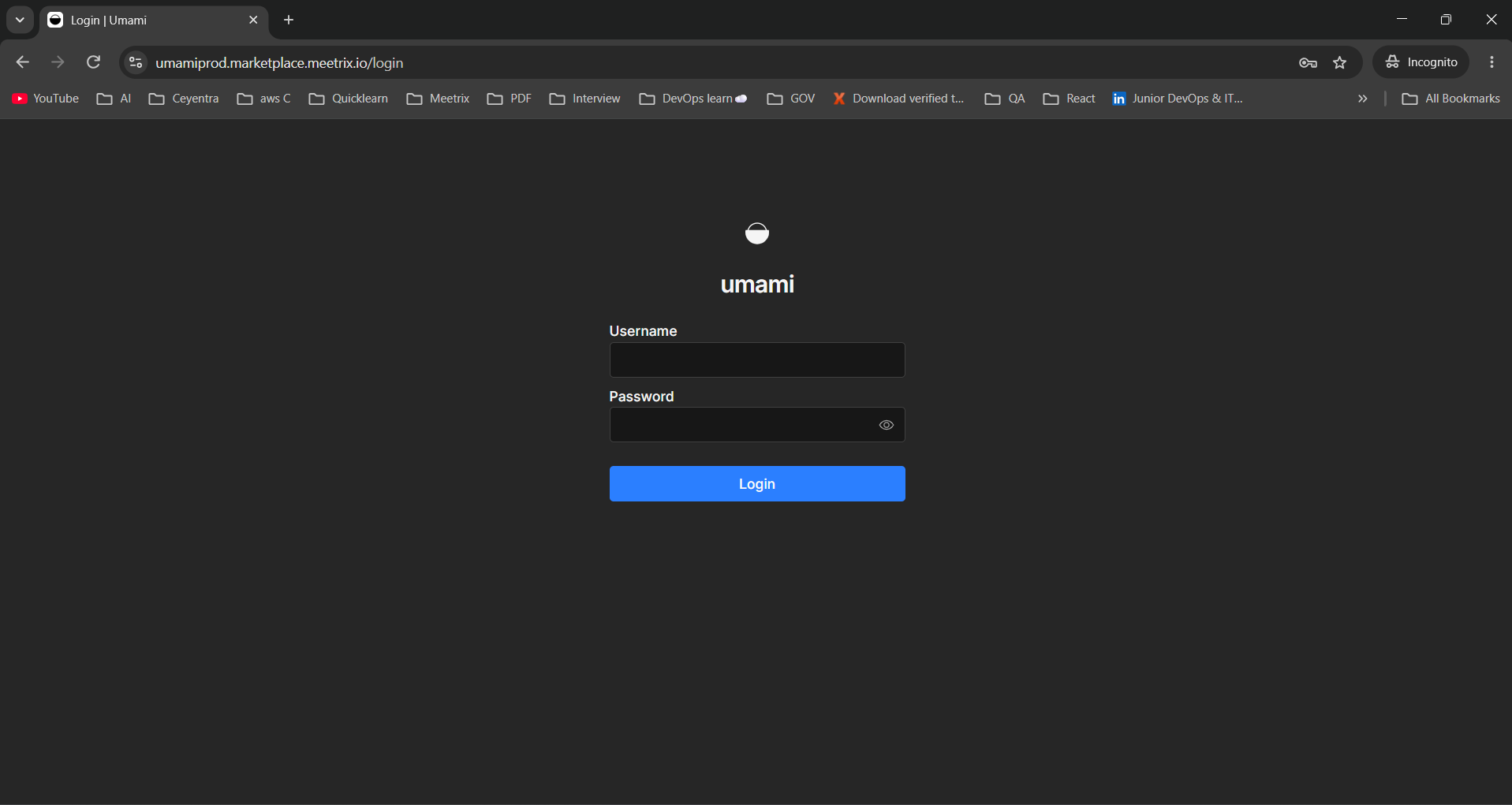1512x805 pixels.
Task: Go back using the browser back arrow
Action: (22, 62)
